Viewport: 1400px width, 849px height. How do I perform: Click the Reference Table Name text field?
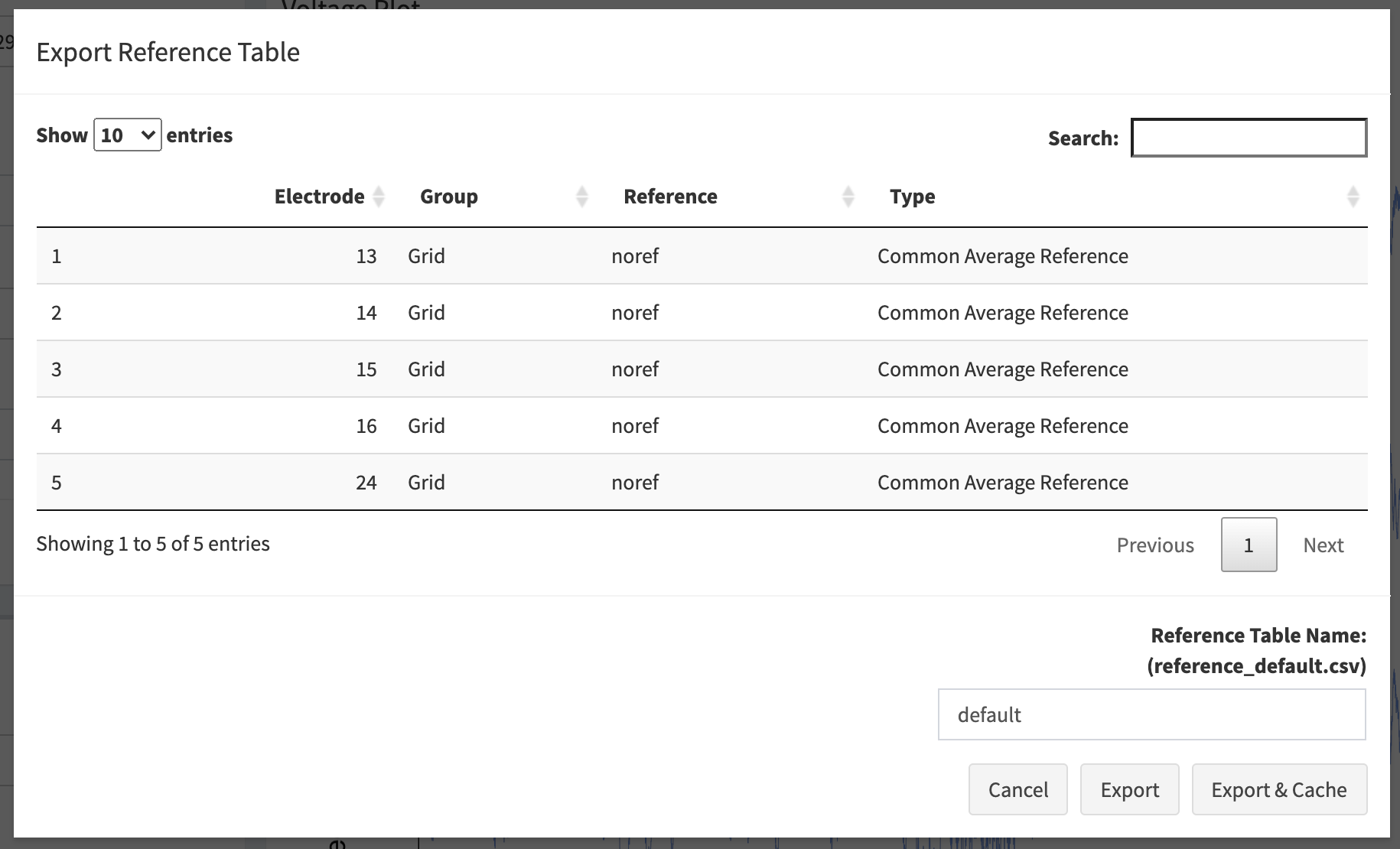pos(1151,714)
